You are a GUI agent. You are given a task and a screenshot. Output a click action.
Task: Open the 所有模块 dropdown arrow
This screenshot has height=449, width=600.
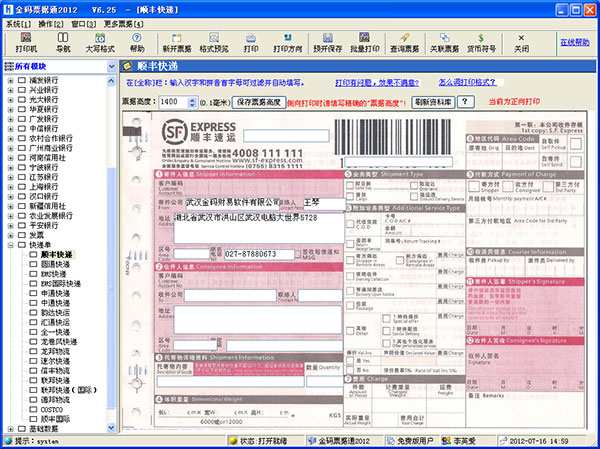click(x=111, y=67)
